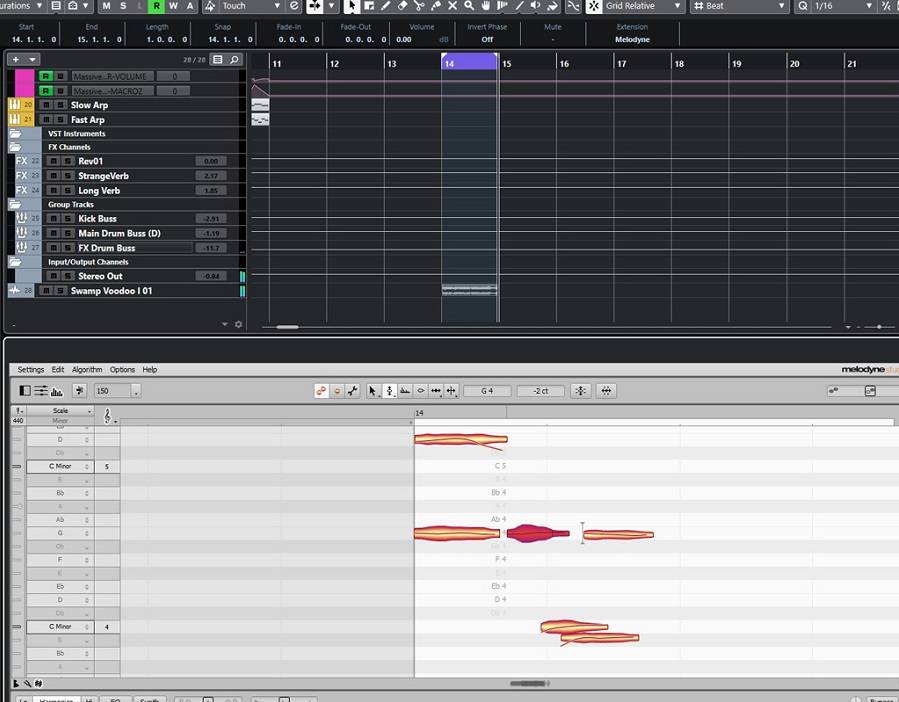899x702 pixels.
Task: Open the Melodyne Settings menu
Action: click(x=31, y=370)
